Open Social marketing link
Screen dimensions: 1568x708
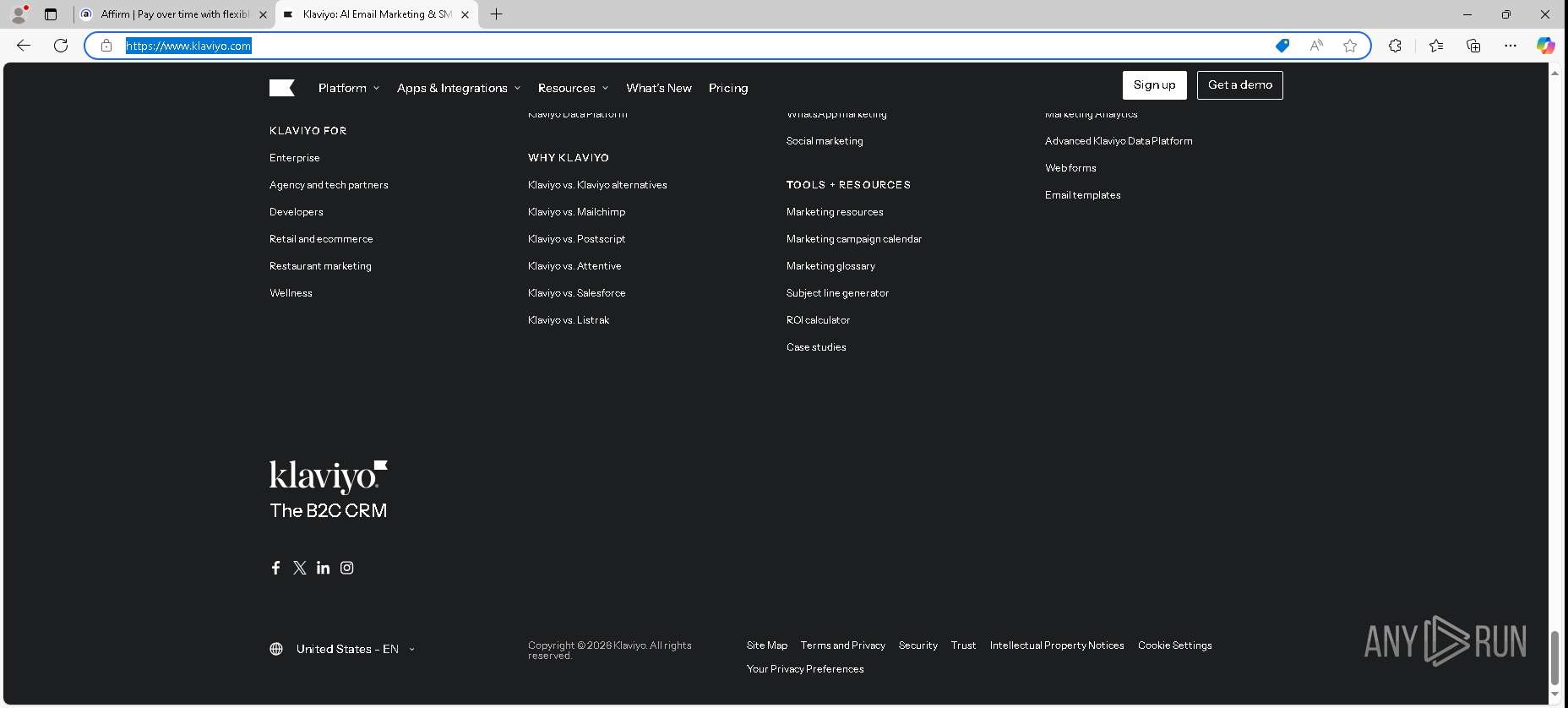825,141
